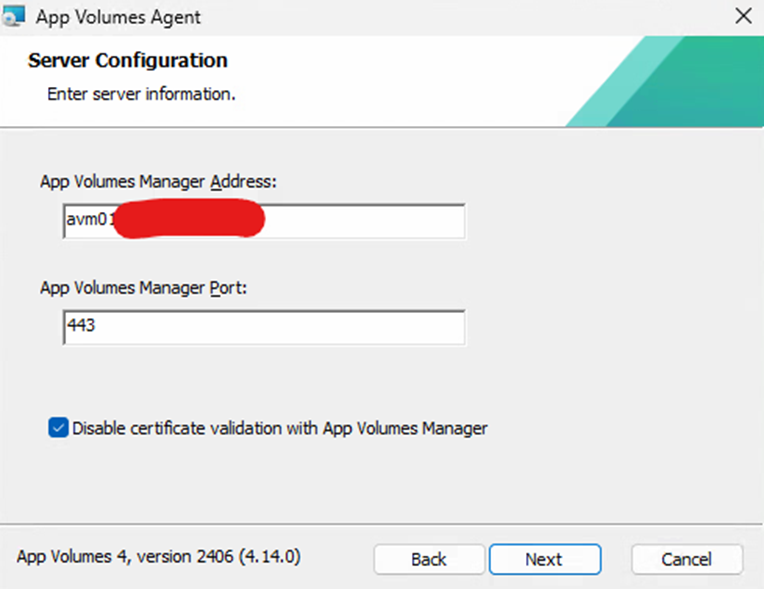Click the App Volumes 4 version text
This screenshot has height=589, width=764.
158,555
